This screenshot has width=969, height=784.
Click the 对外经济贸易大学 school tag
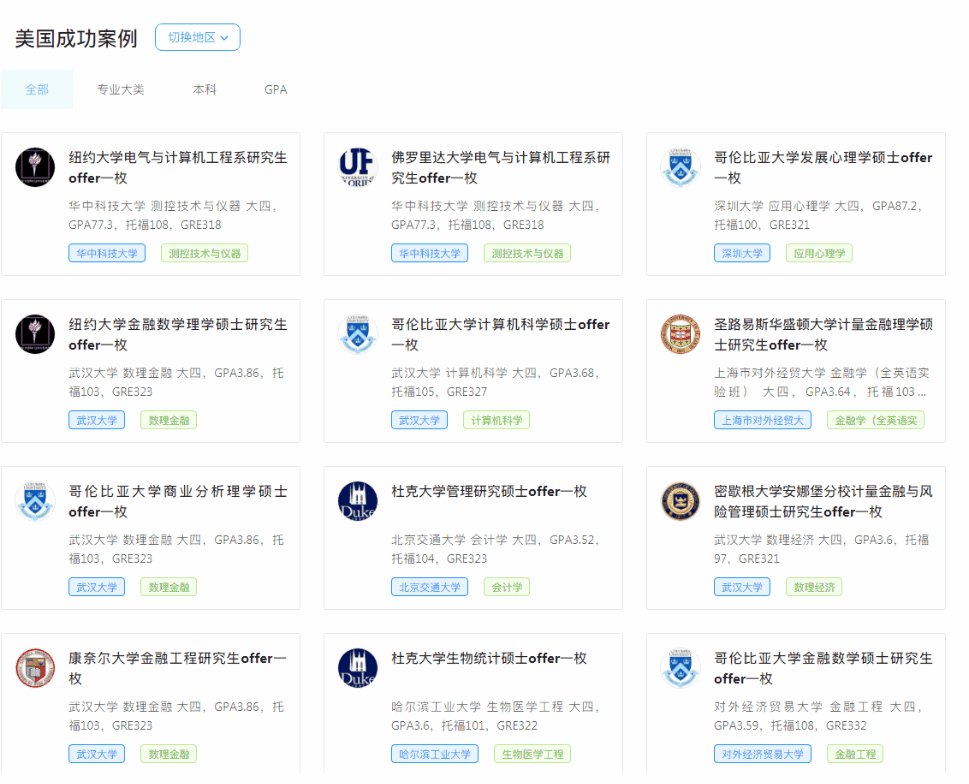(762, 754)
